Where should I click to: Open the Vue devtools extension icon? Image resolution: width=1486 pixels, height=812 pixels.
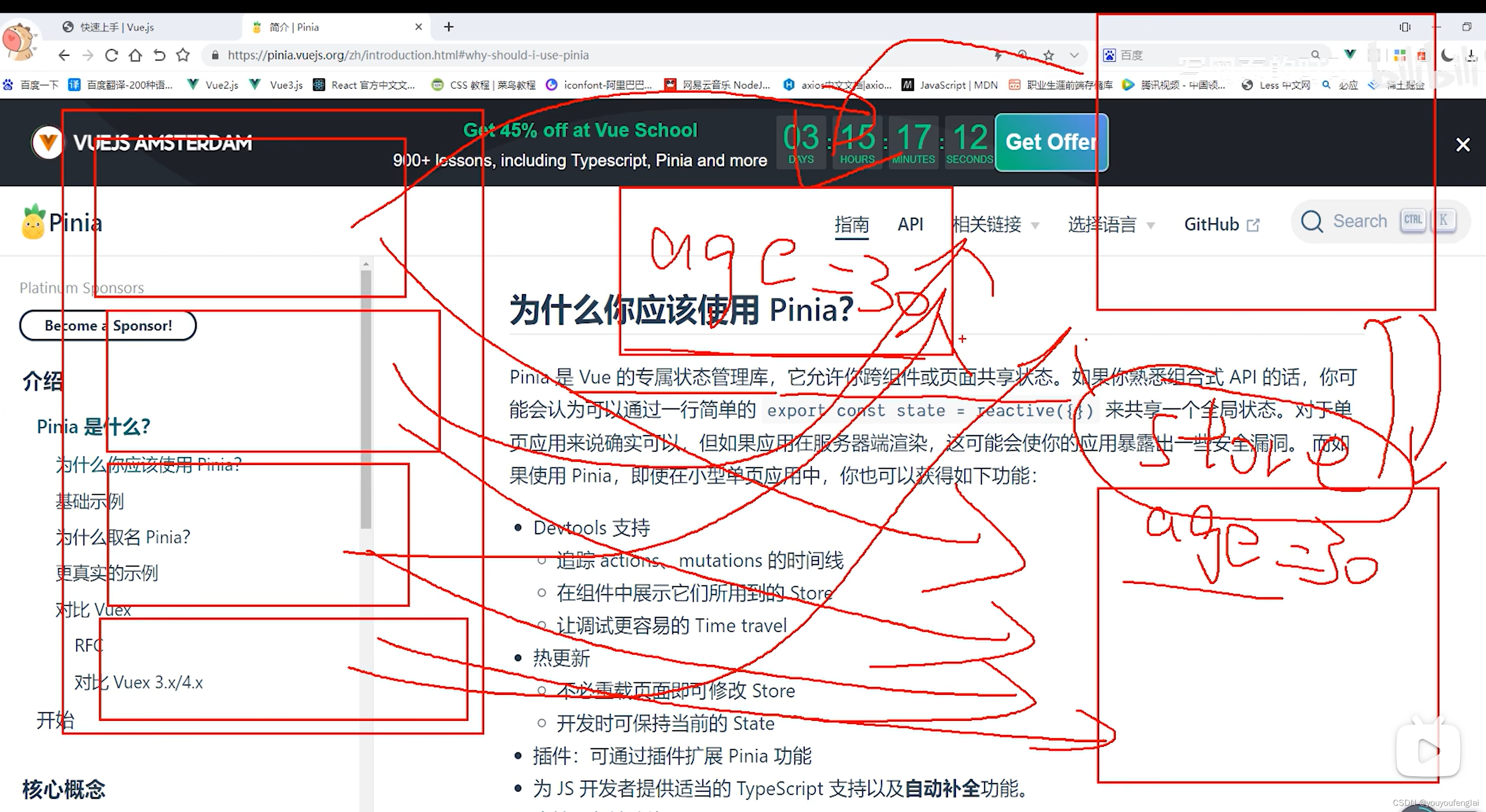point(1350,55)
